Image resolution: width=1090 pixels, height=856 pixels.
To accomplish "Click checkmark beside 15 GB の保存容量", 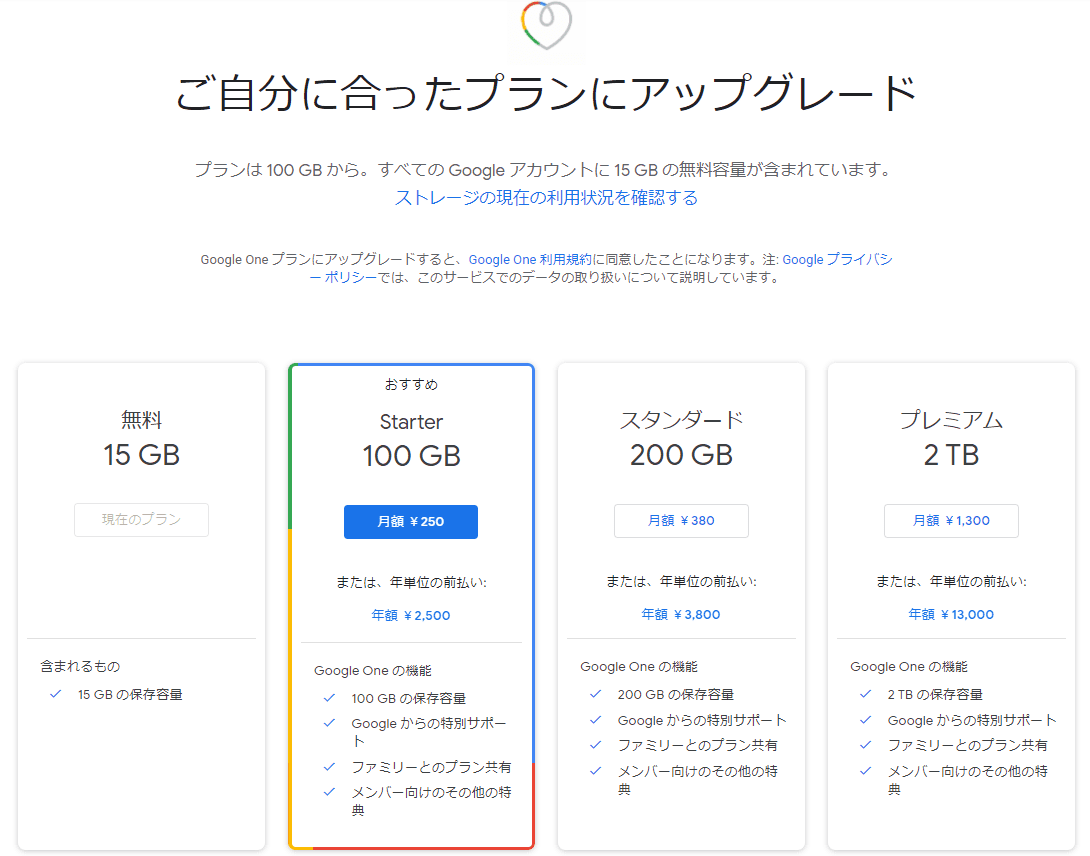I will (56, 694).
